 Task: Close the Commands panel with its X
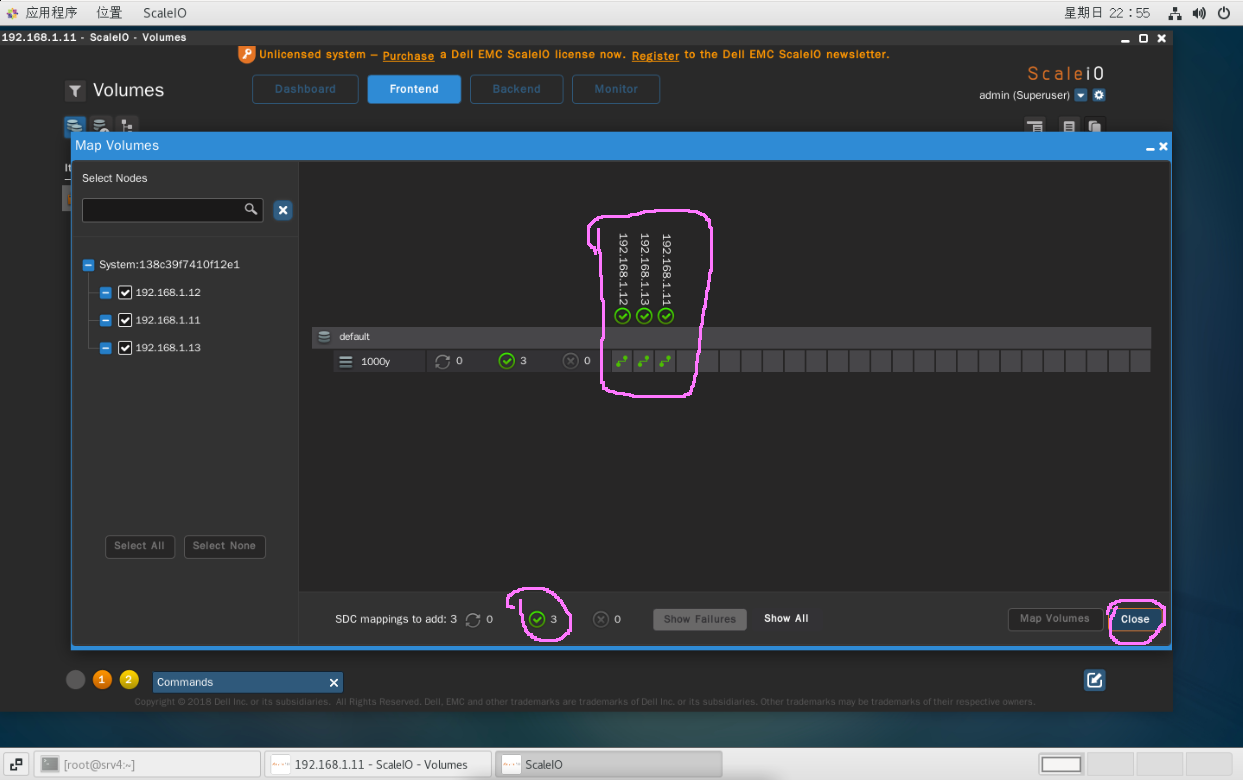[x=334, y=682]
